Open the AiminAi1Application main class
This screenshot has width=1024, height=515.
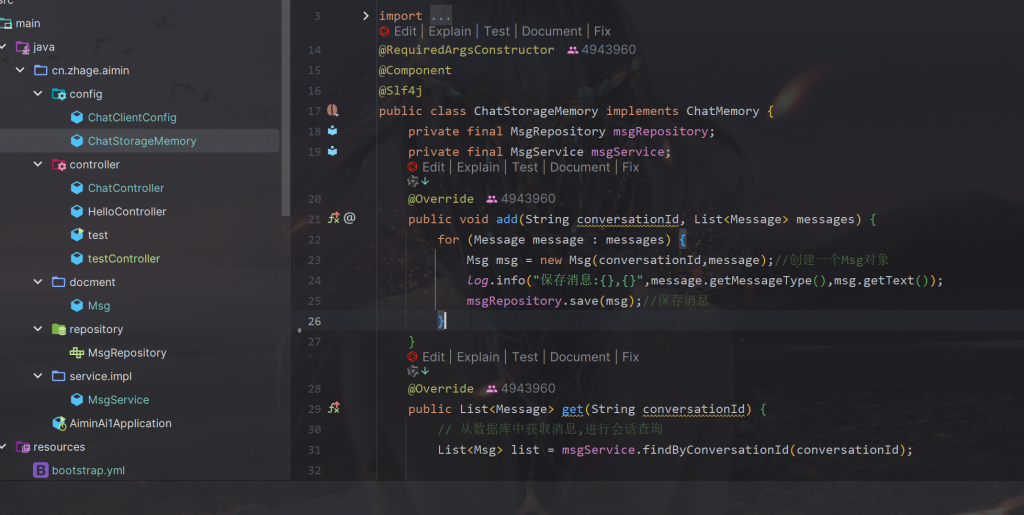[120, 423]
